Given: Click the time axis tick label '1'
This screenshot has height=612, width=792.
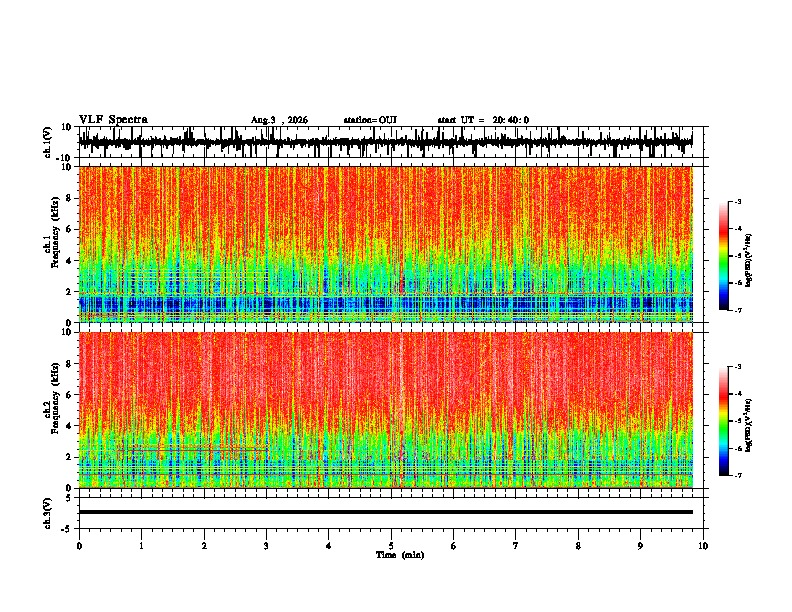Looking at the screenshot, I should tap(141, 546).
